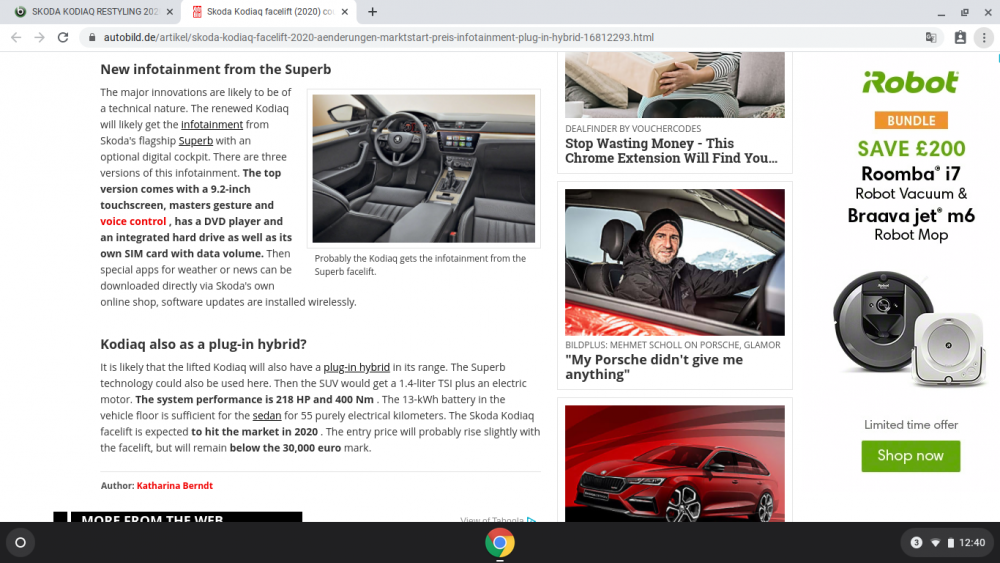The height and width of the screenshot is (563, 1000).
Task: Click the address bar URL
Action: tap(379, 38)
